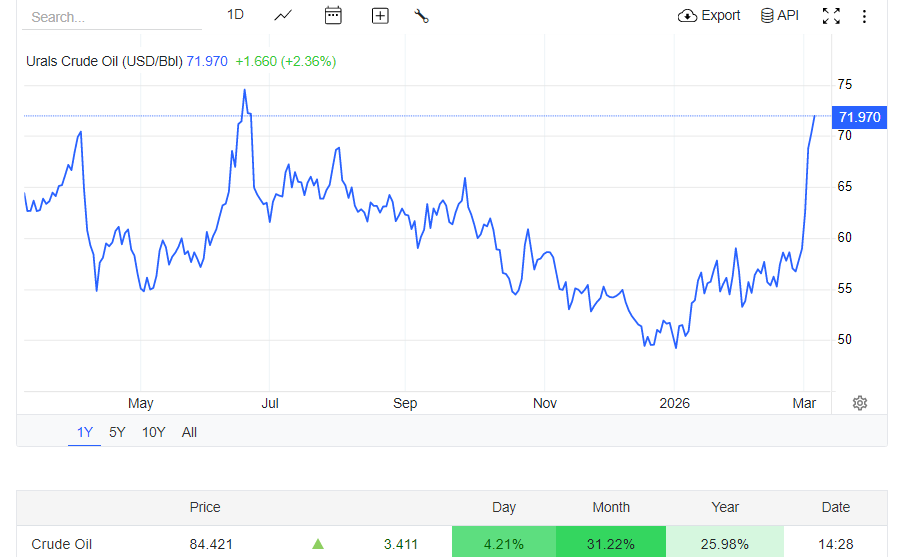912x557 pixels.
Task: Sort table by Month column header
Action: [611, 507]
